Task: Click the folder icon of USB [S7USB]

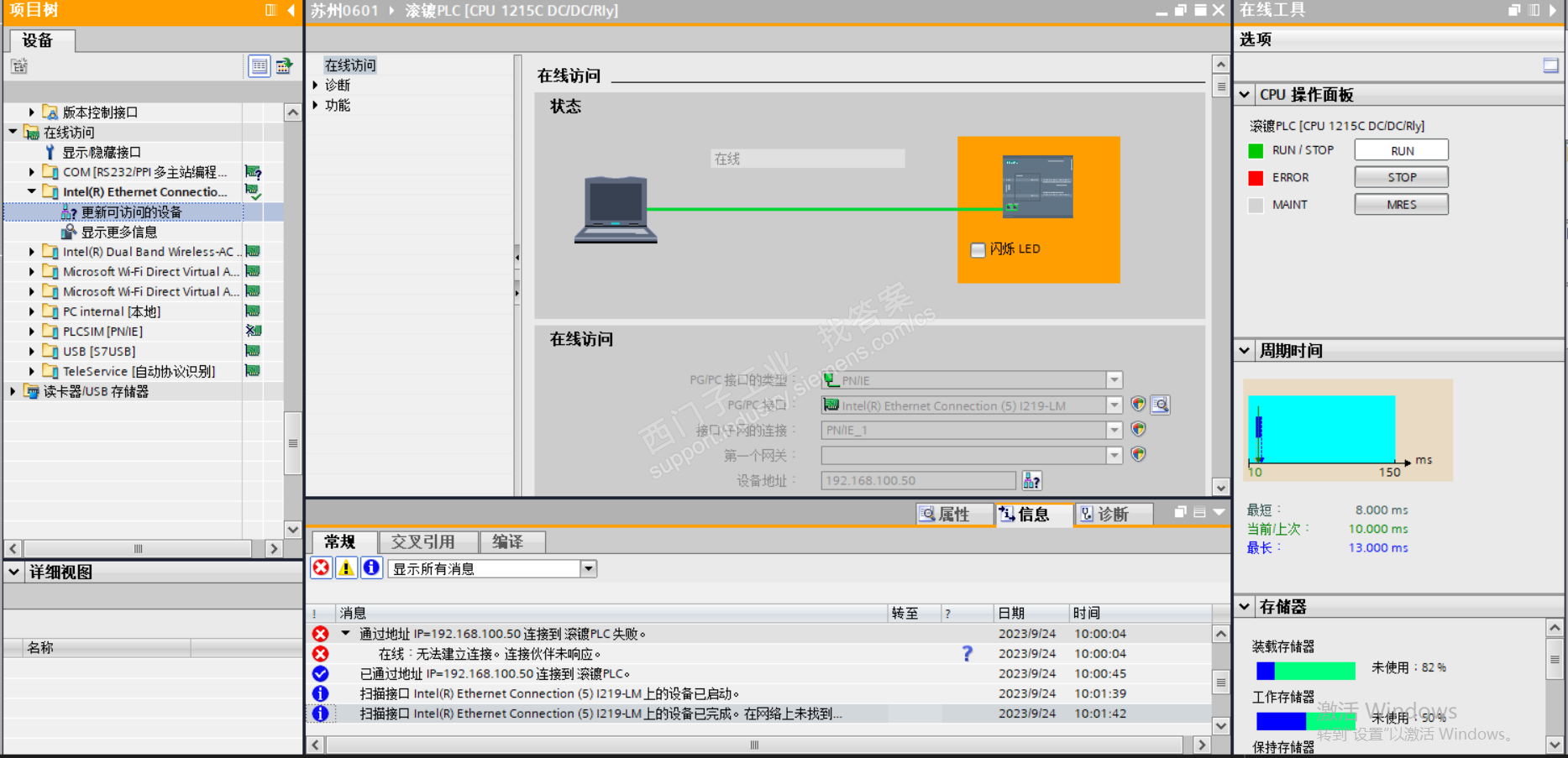Action: pyautogui.click(x=50, y=352)
